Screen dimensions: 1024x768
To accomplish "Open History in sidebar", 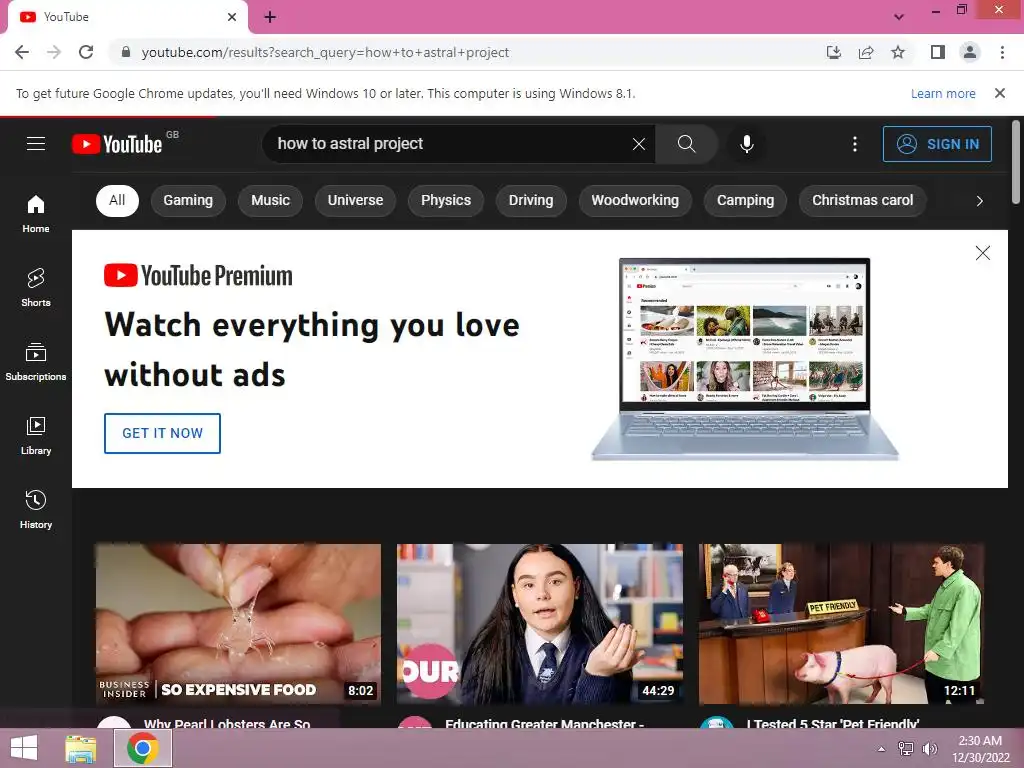I will (x=36, y=509).
